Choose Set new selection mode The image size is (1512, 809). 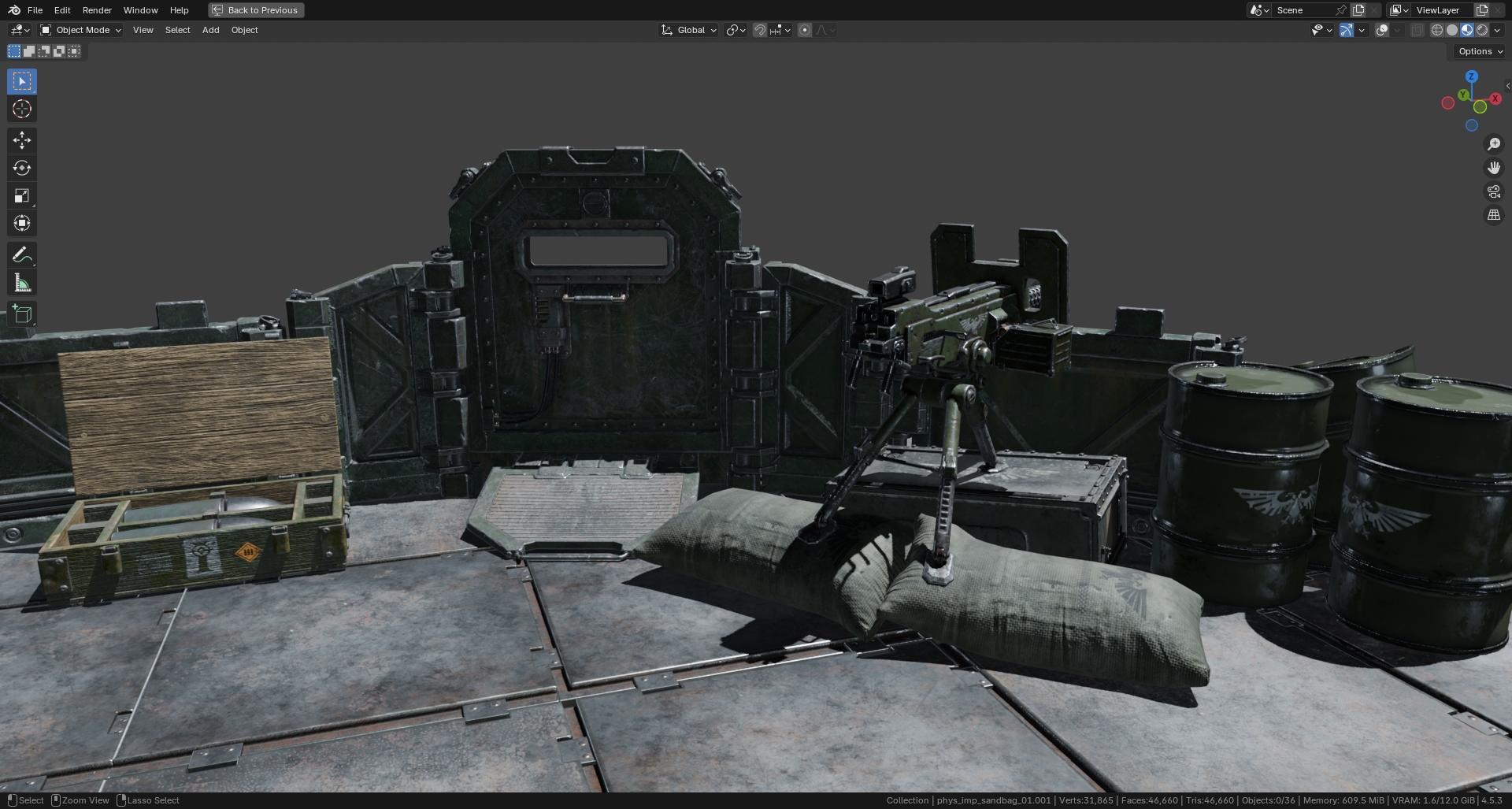pos(14,51)
